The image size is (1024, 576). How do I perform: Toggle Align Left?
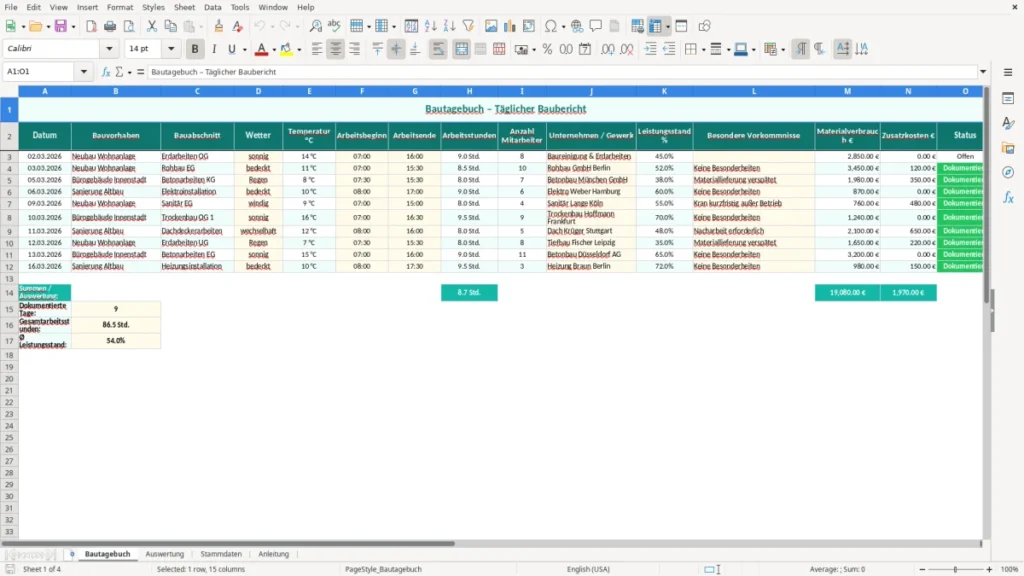[x=317, y=49]
